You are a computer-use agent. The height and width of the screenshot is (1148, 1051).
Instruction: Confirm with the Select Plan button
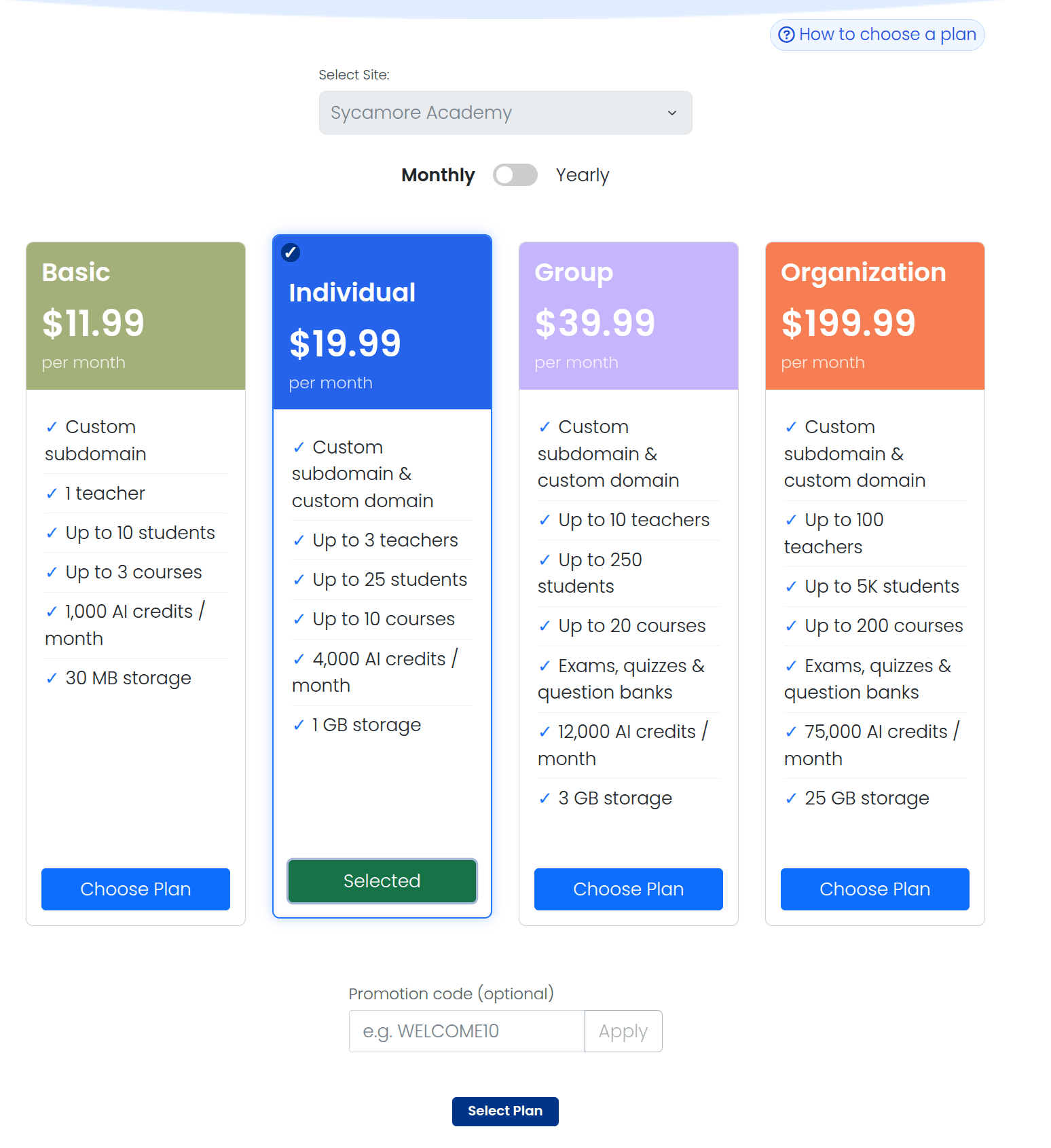click(505, 1111)
